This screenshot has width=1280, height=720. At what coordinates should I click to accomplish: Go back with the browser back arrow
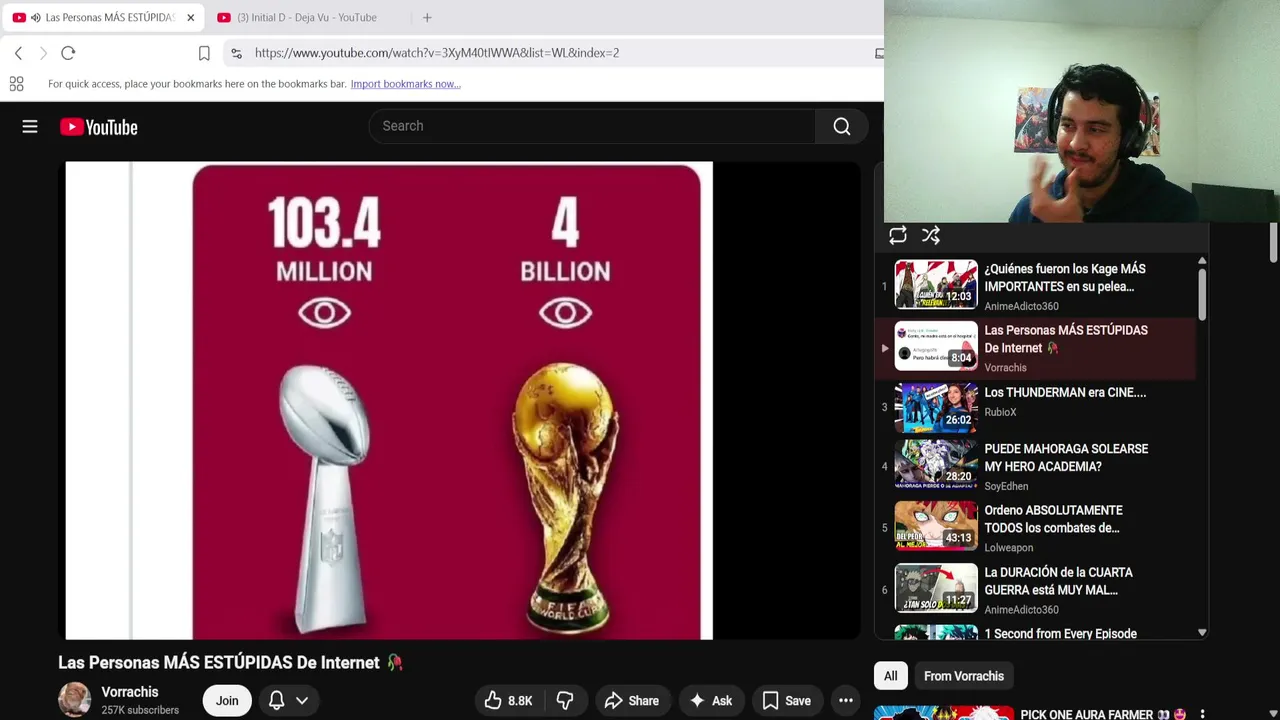point(18,53)
